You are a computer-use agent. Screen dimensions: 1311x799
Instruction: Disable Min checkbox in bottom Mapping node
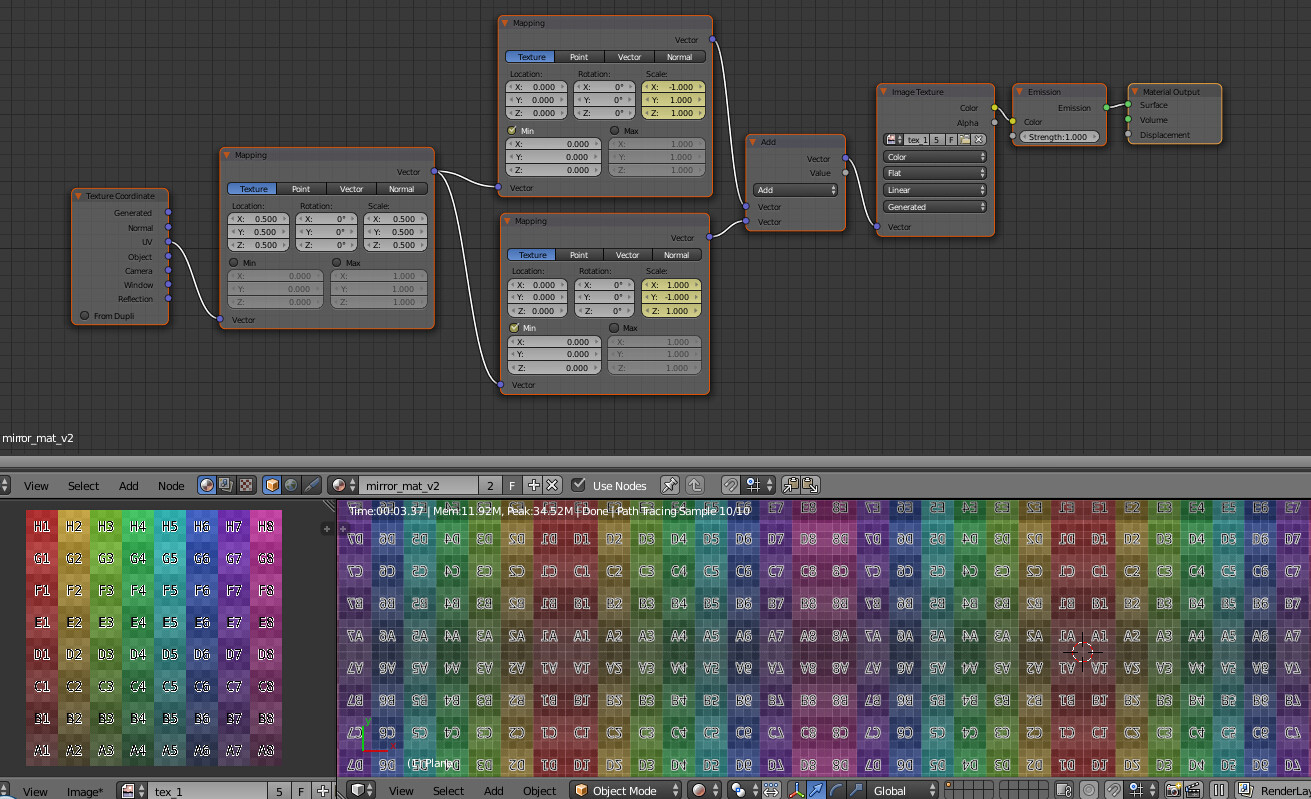514,328
